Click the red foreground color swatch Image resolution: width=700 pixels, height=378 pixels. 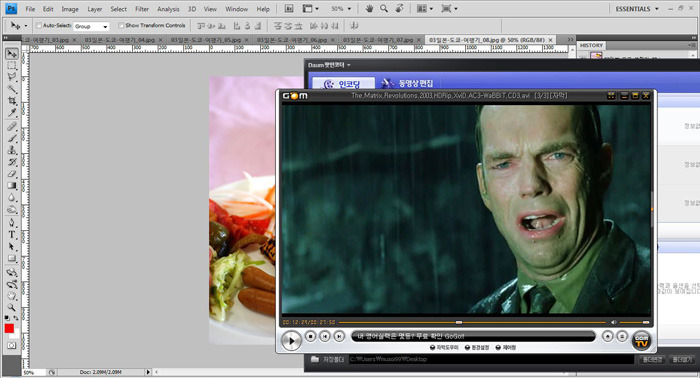point(9,328)
